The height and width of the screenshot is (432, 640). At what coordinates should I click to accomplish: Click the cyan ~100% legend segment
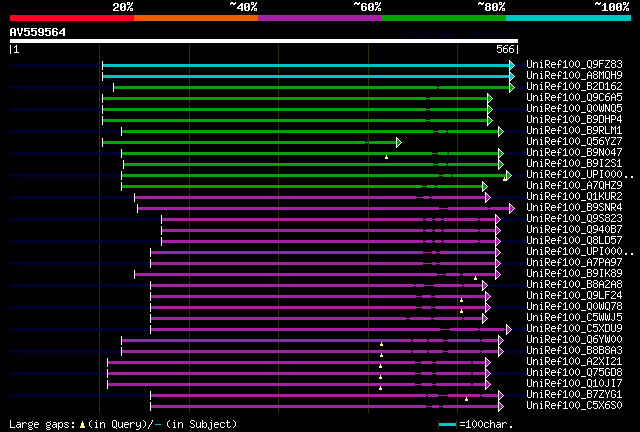point(569,18)
